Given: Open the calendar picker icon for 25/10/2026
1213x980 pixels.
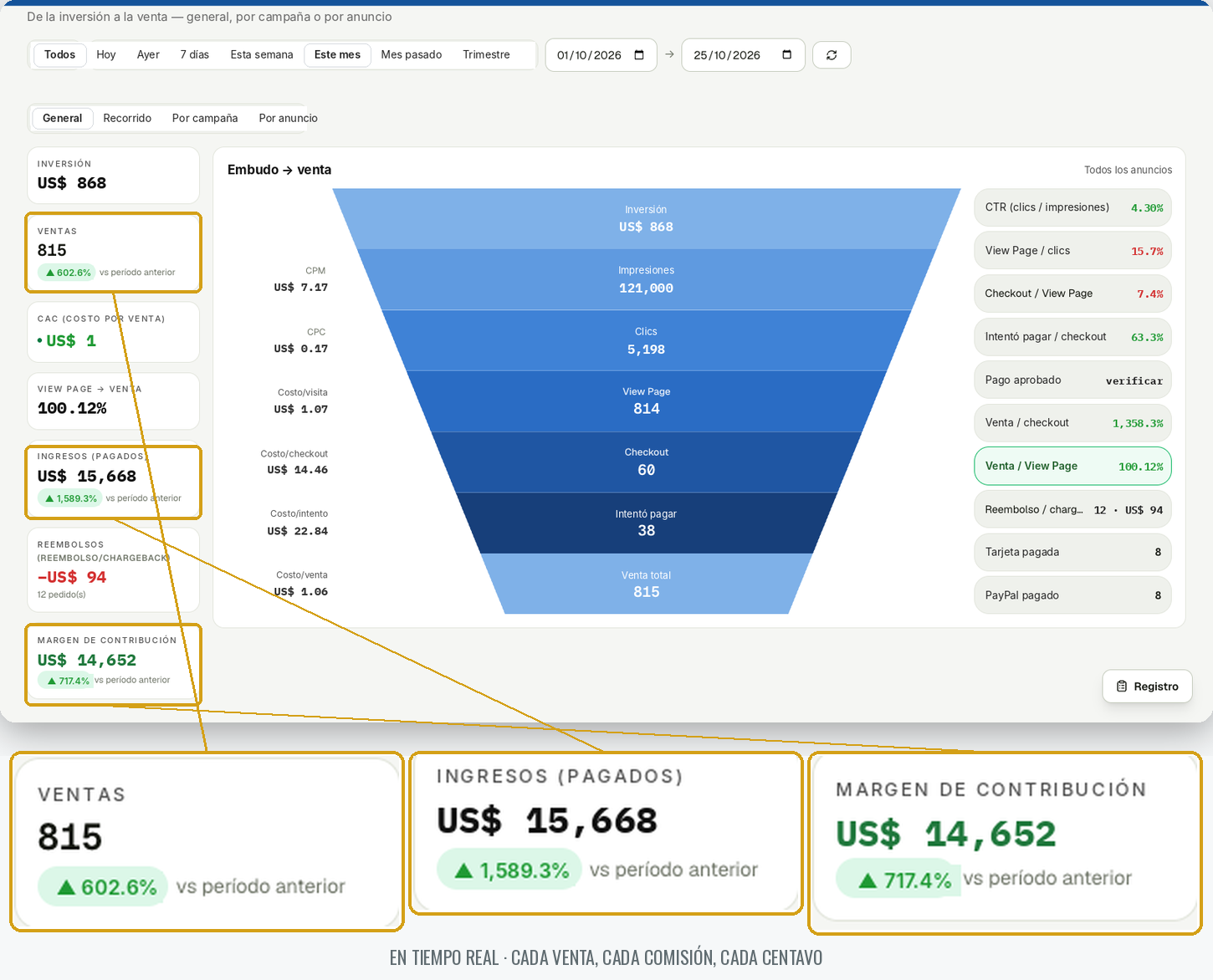Looking at the screenshot, I should 786,55.
